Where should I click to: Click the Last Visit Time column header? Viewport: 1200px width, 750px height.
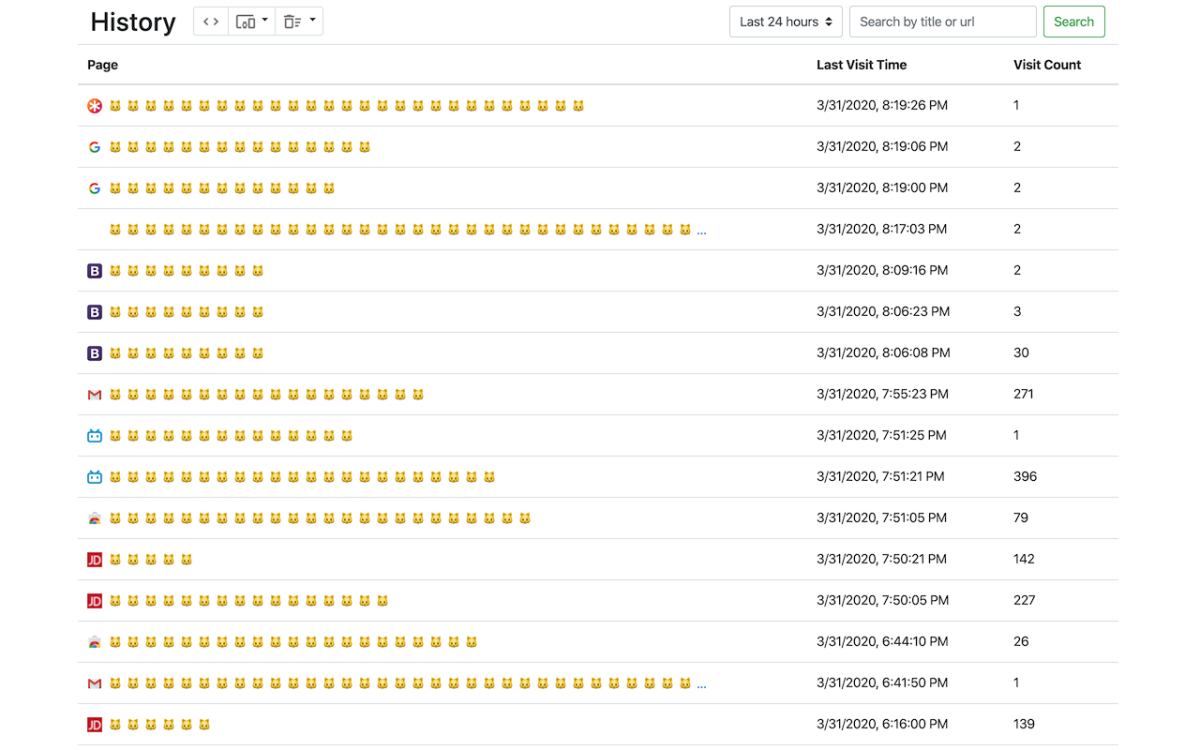point(861,65)
